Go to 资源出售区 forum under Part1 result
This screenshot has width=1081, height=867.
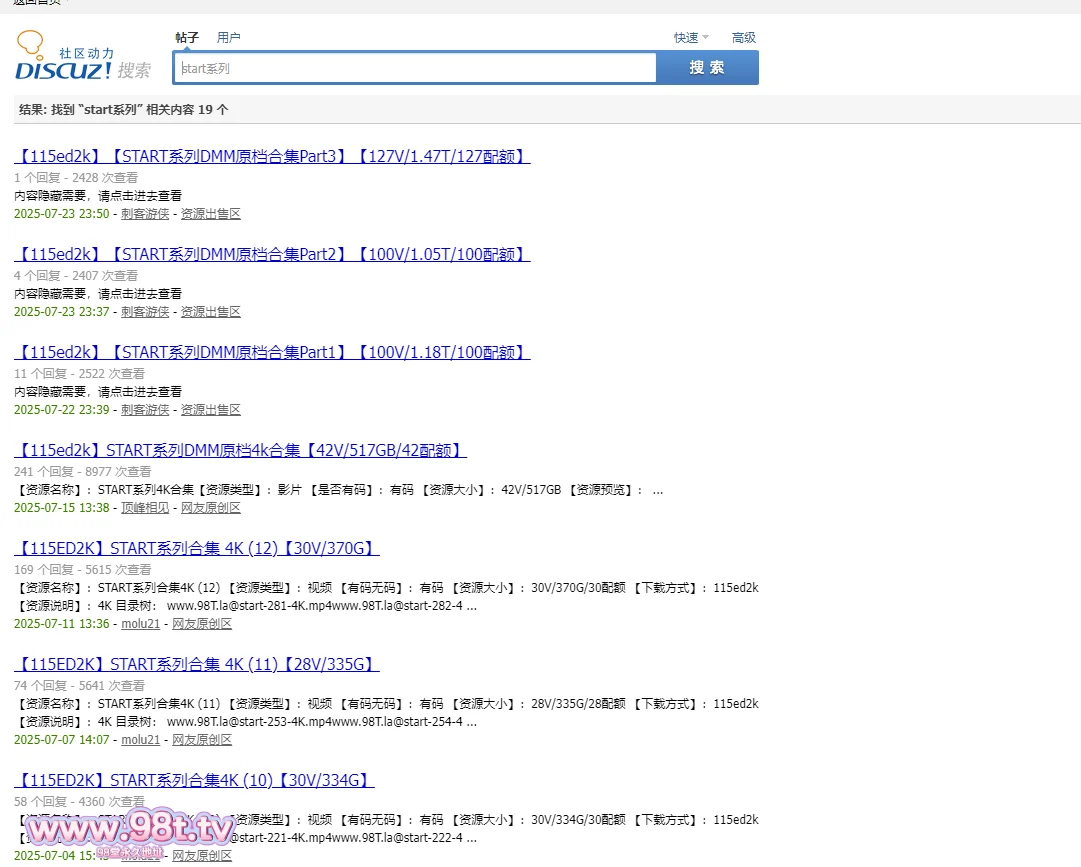coord(210,410)
